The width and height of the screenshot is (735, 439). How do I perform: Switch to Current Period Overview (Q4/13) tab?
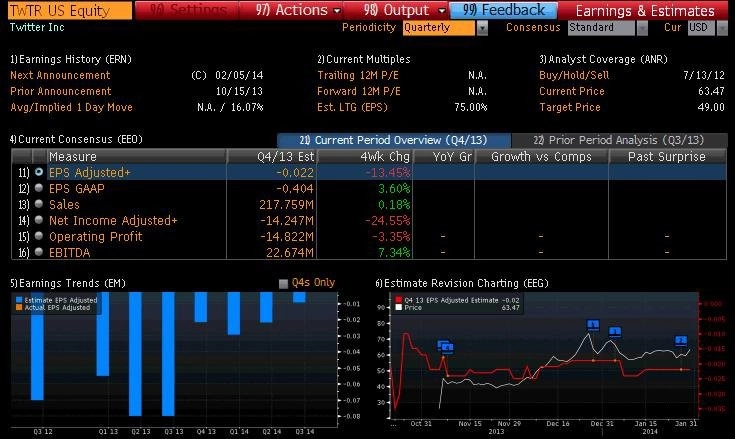(x=394, y=140)
